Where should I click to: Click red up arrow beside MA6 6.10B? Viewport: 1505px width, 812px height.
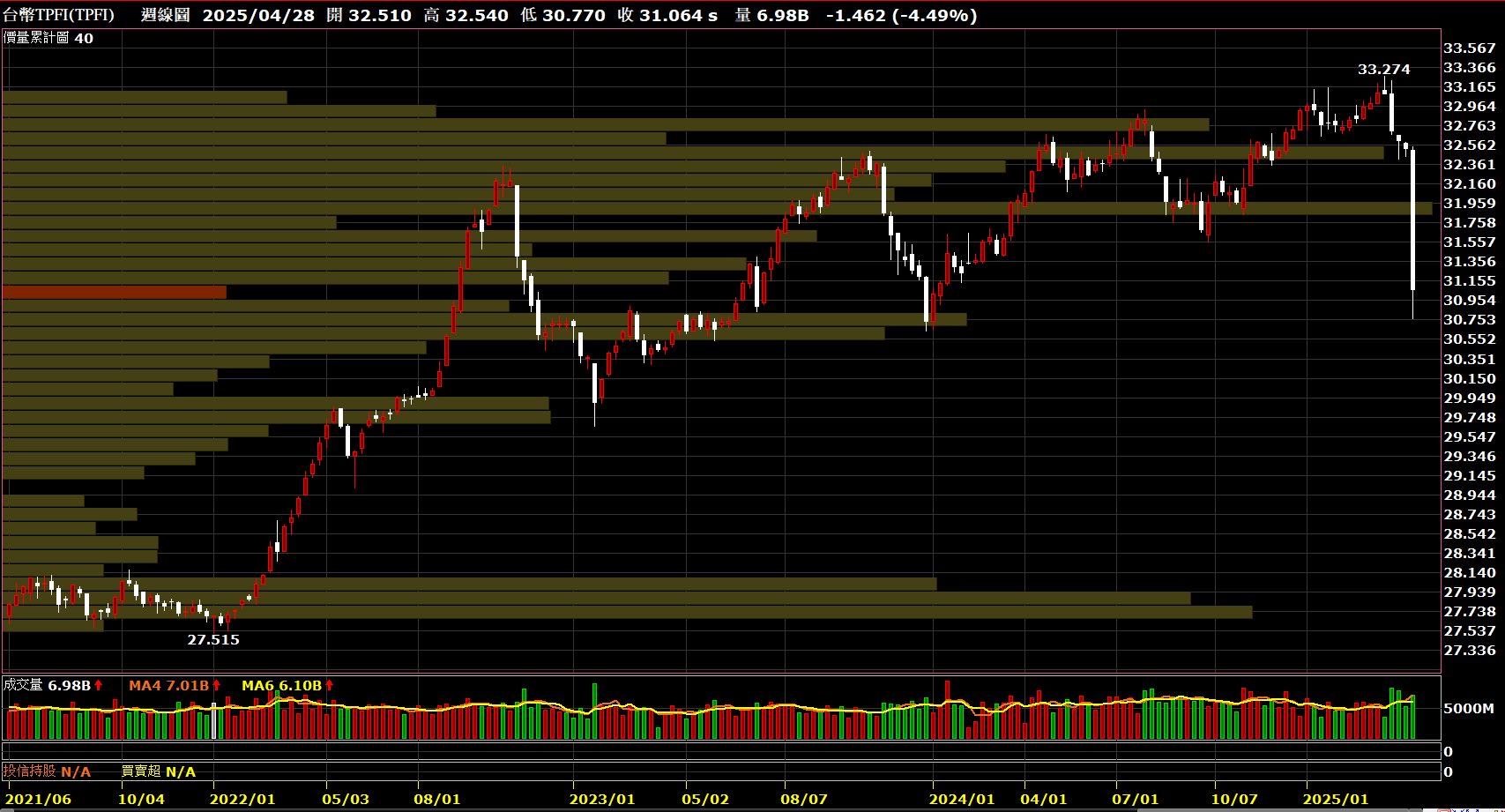[329, 685]
